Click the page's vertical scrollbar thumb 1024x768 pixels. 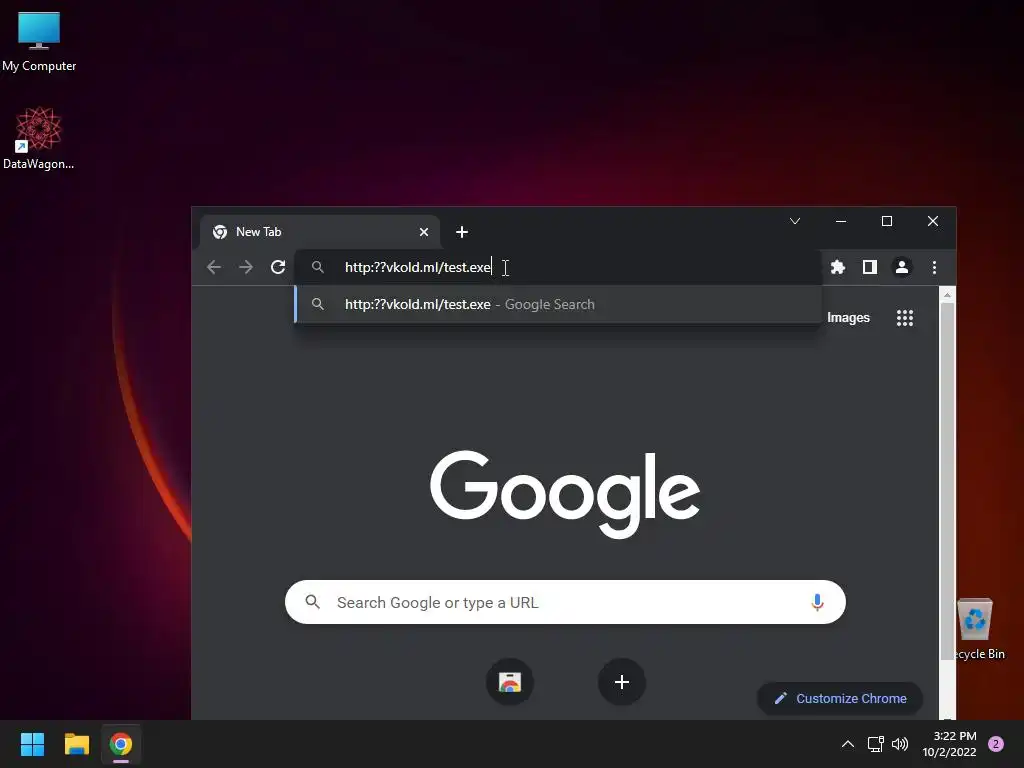click(947, 481)
